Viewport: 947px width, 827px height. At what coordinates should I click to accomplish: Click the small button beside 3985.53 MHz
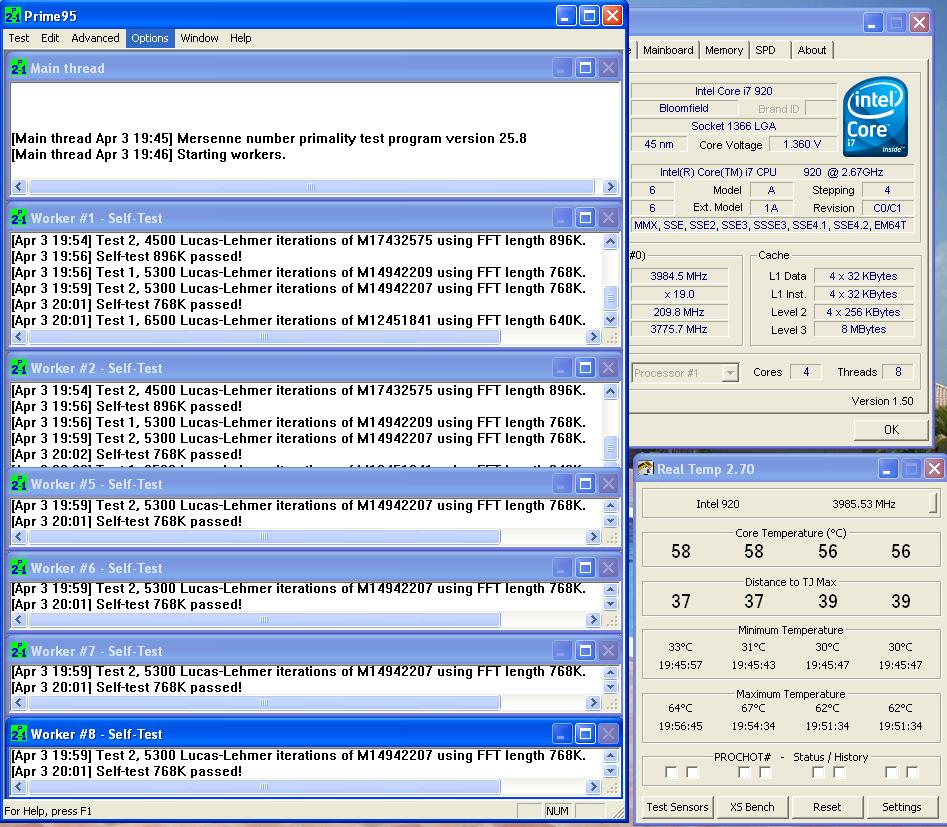tap(934, 503)
